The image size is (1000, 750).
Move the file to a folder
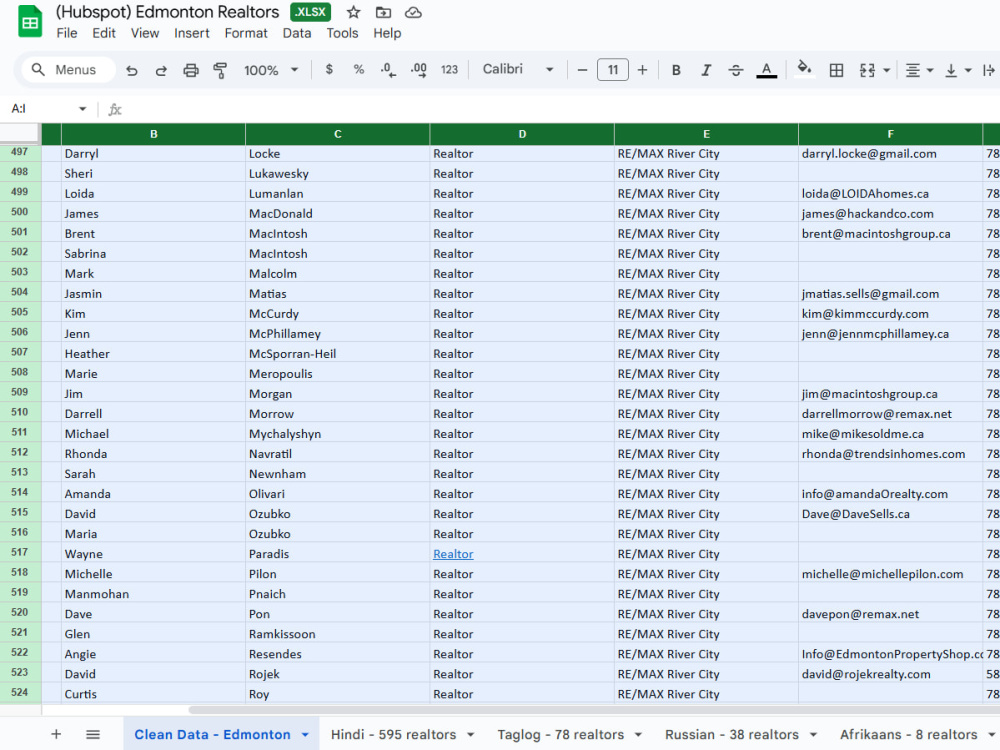pos(383,12)
